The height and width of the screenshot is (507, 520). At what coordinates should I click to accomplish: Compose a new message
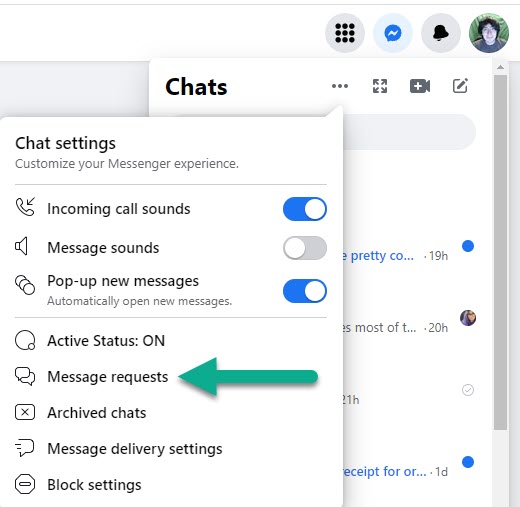(460, 86)
